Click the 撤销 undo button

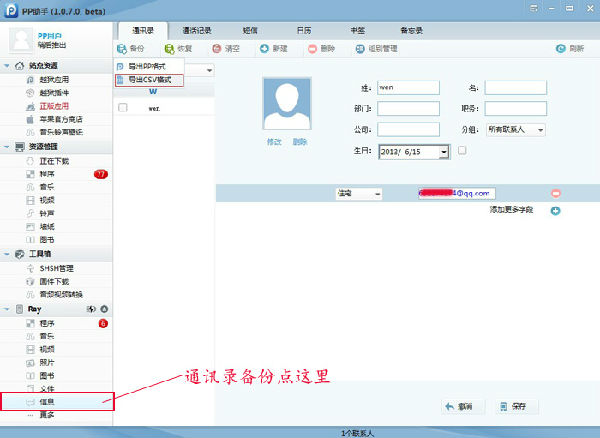click(x=463, y=407)
